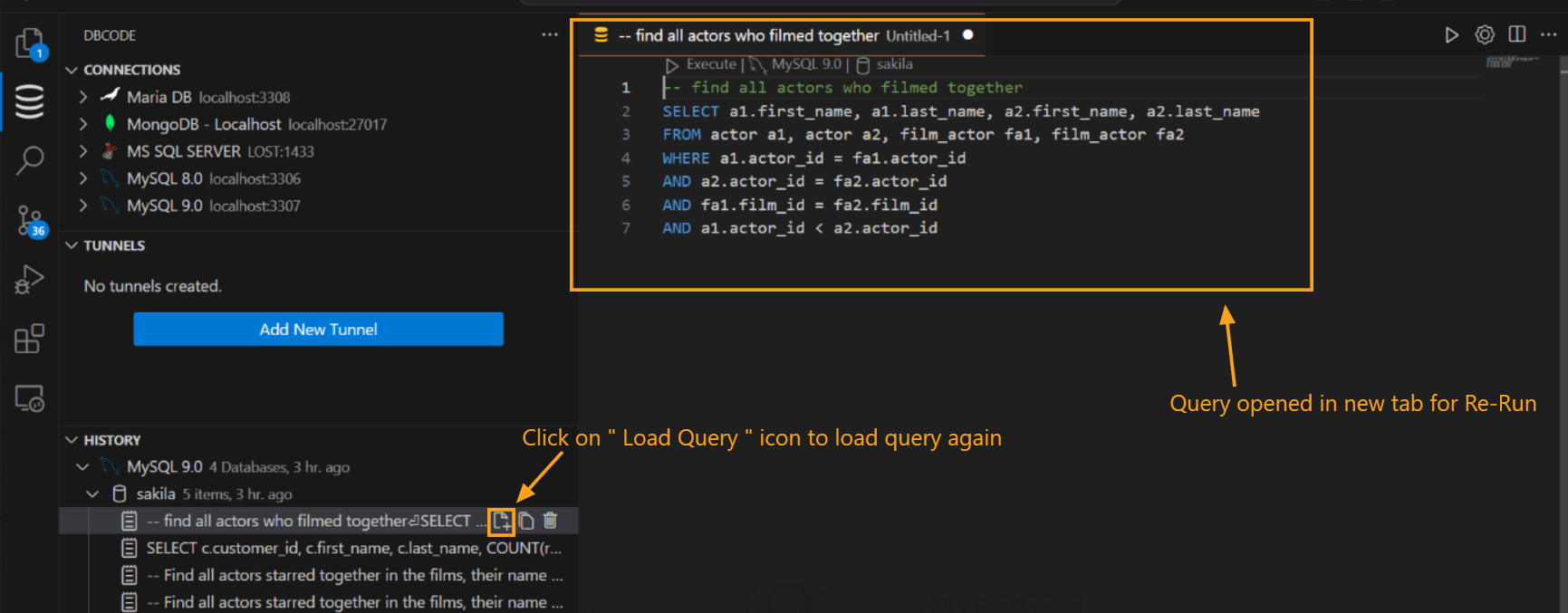Image resolution: width=1568 pixels, height=613 pixels.
Task: Click the DBCODE panel title
Action: pos(110,35)
